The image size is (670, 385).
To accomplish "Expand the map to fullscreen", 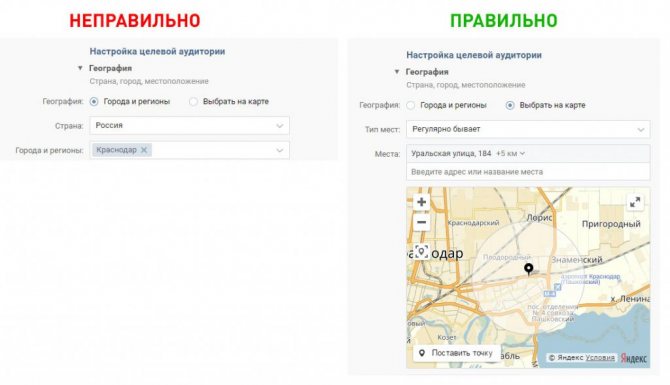I will tap(635, 202).
